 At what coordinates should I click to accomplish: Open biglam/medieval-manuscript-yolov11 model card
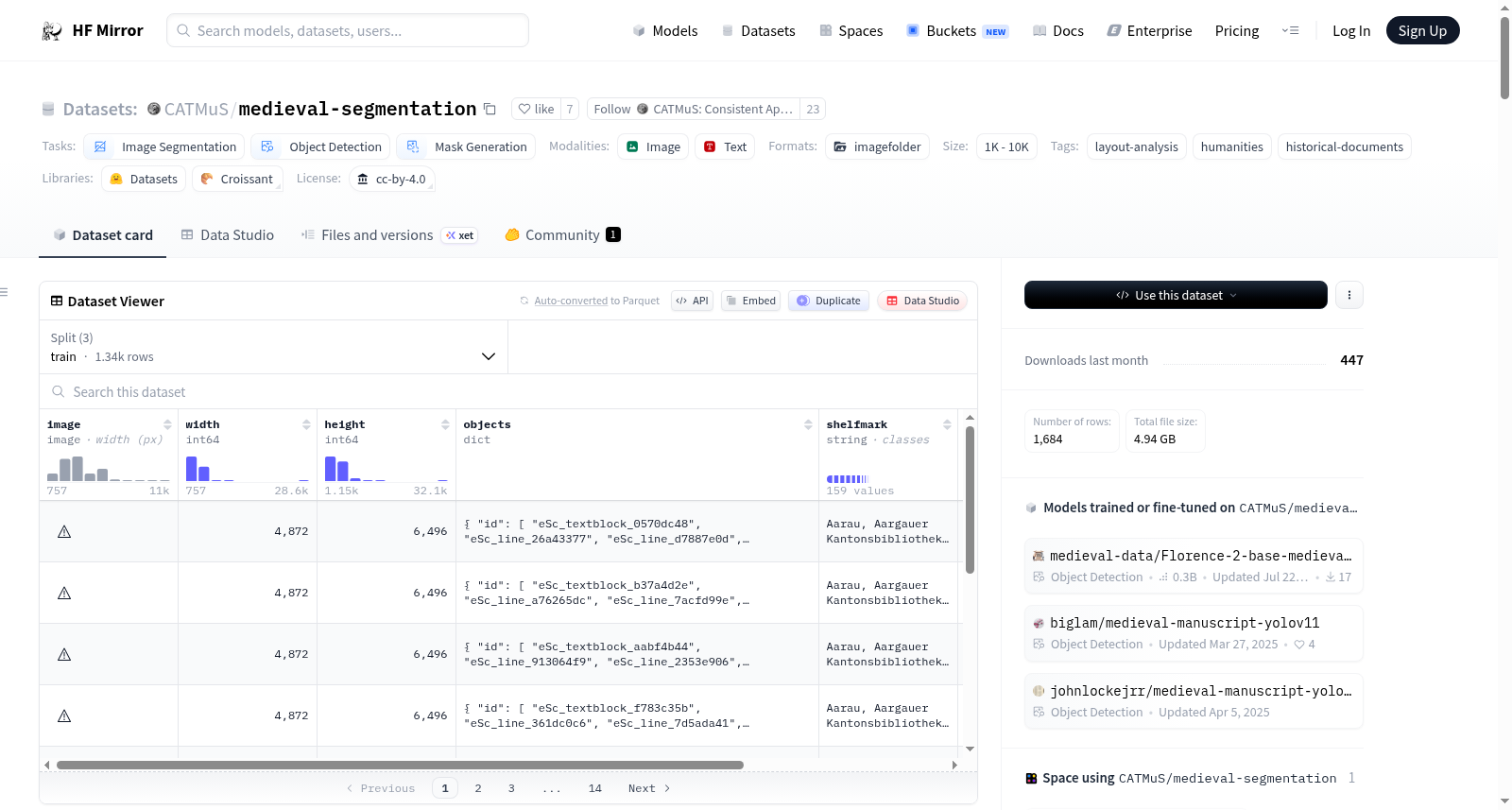1194,633
